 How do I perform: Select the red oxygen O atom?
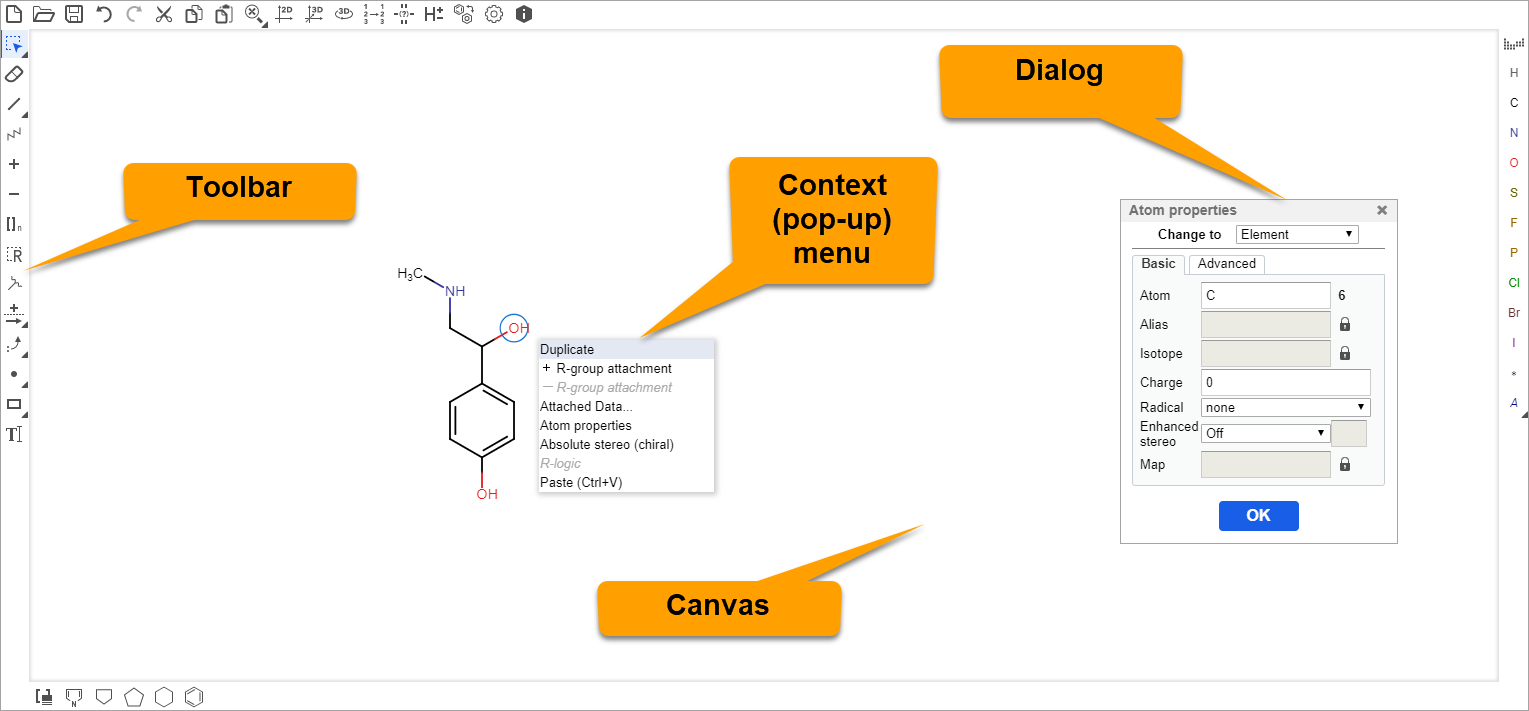point(1513,163)
